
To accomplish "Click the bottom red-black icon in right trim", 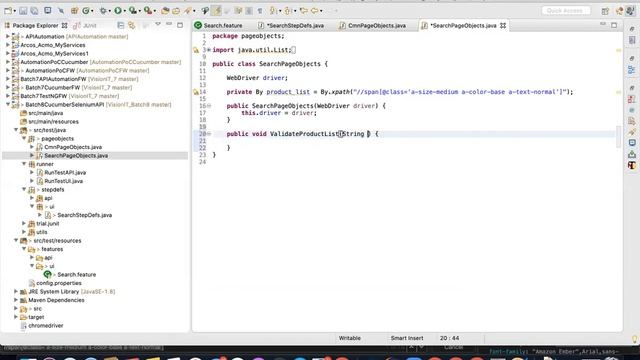I will [632, 165].
